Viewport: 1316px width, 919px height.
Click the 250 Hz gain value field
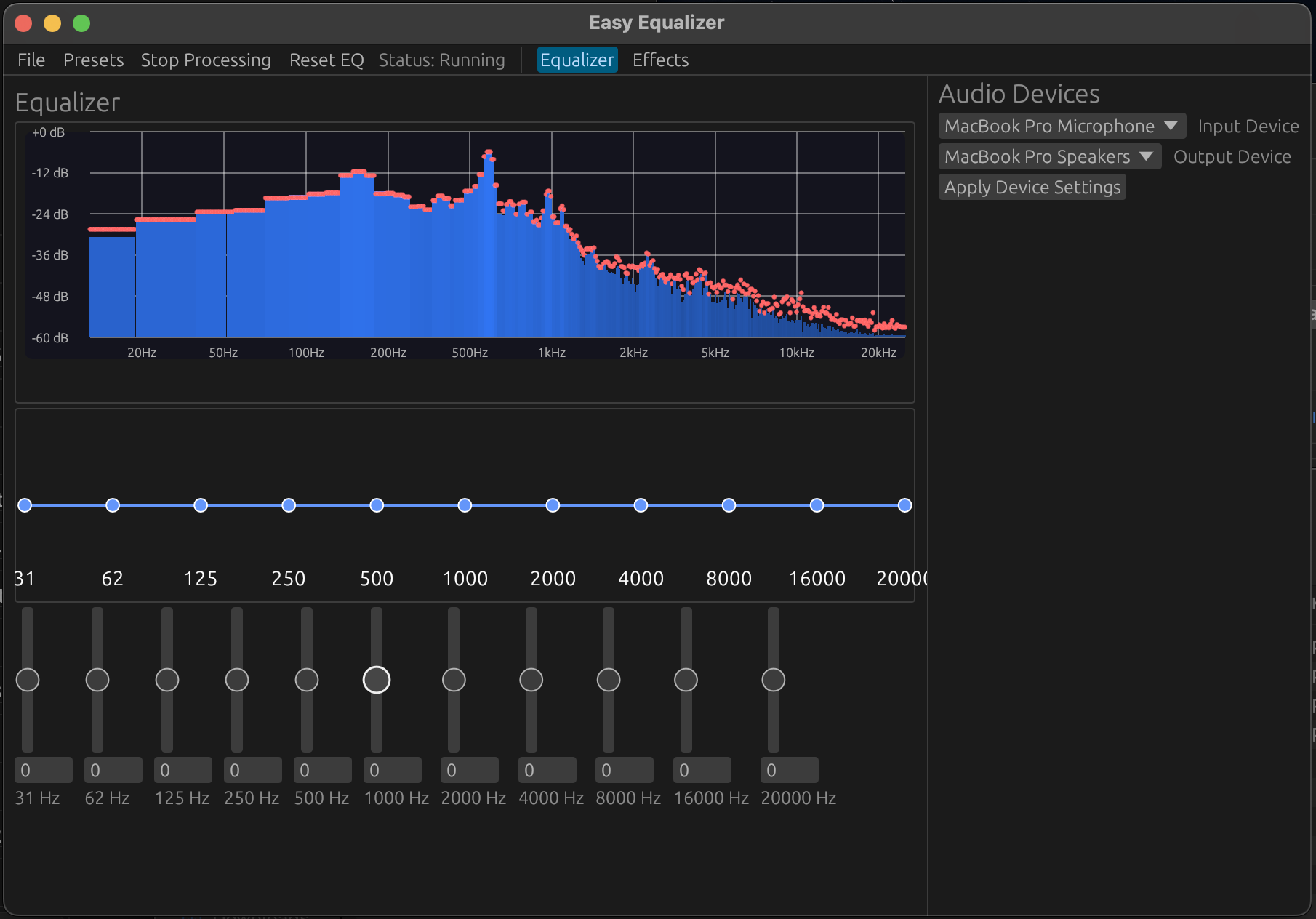tap(253, 770)
